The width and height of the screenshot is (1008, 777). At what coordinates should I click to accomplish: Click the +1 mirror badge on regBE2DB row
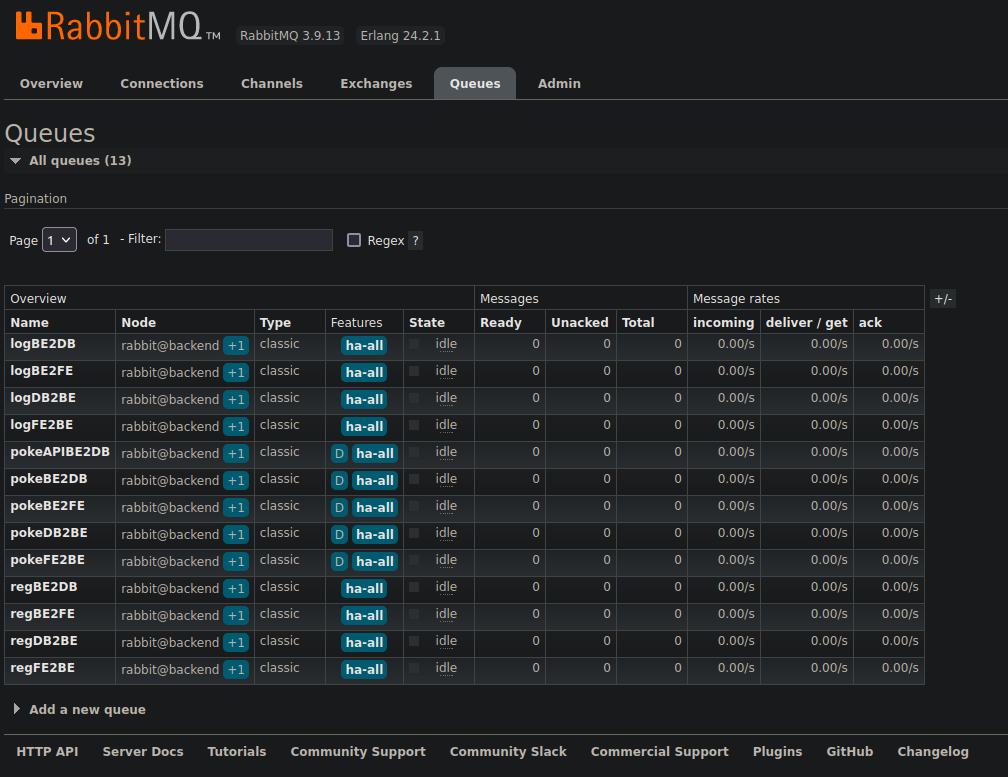(236, 588)
